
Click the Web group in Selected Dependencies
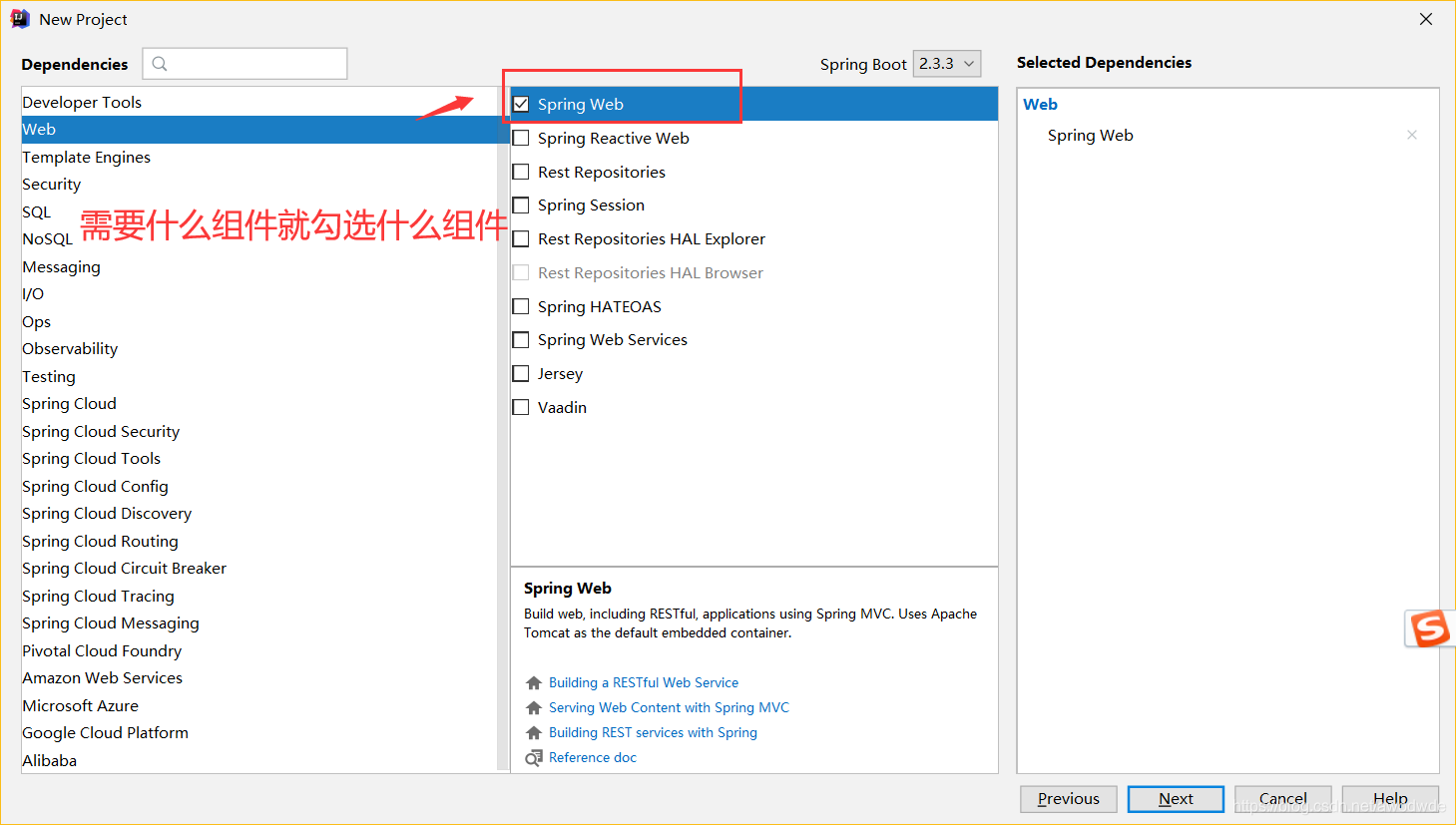[x=1040, y=104]
